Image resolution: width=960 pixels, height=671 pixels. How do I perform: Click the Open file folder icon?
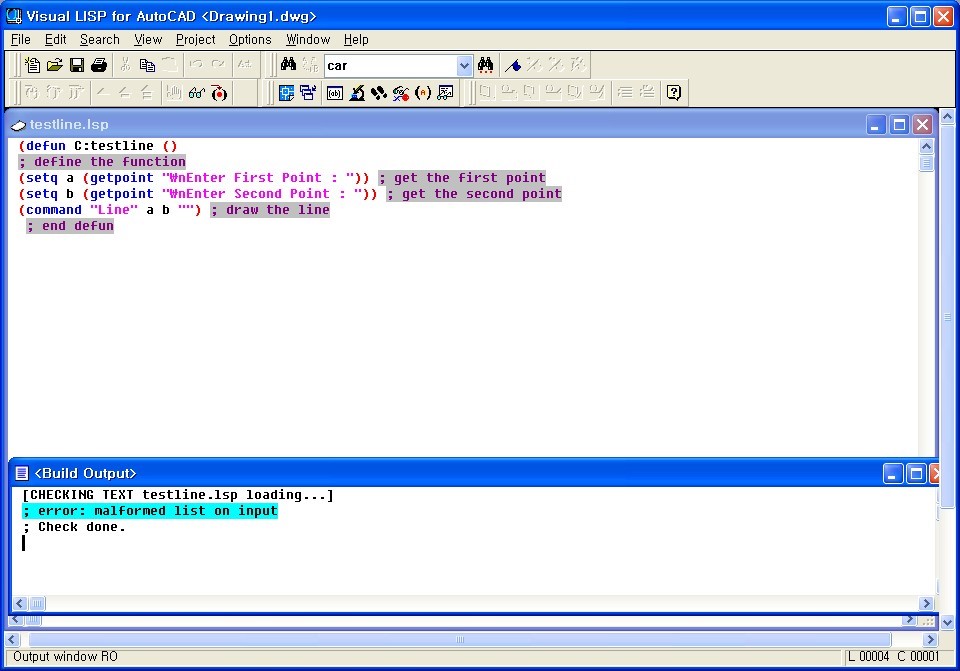tap(54, 64)
